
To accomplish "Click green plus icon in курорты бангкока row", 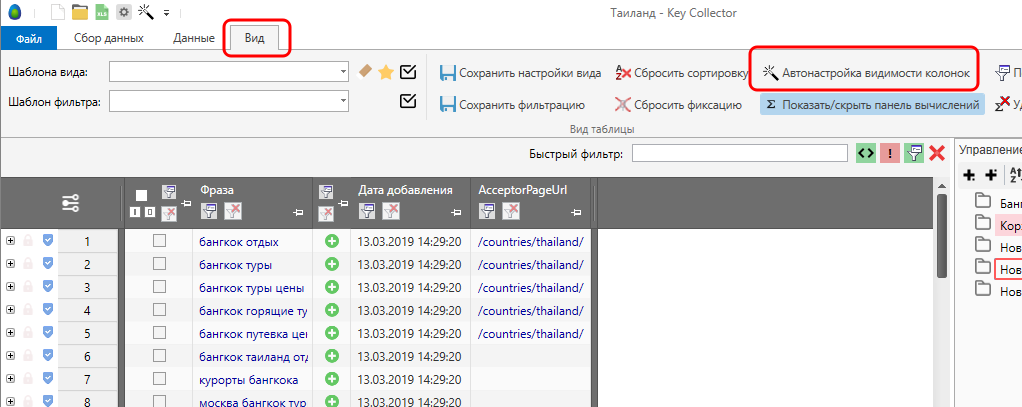I will click(x=332, y=379).
